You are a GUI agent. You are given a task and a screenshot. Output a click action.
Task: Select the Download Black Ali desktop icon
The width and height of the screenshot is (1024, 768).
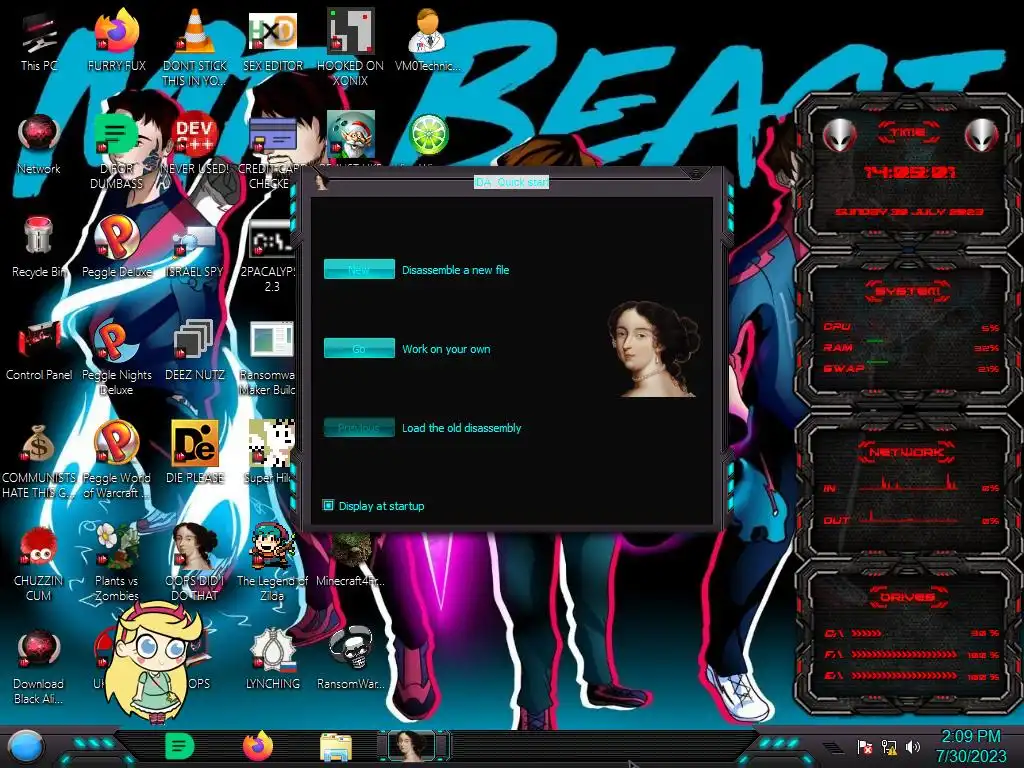coord(38,666)
